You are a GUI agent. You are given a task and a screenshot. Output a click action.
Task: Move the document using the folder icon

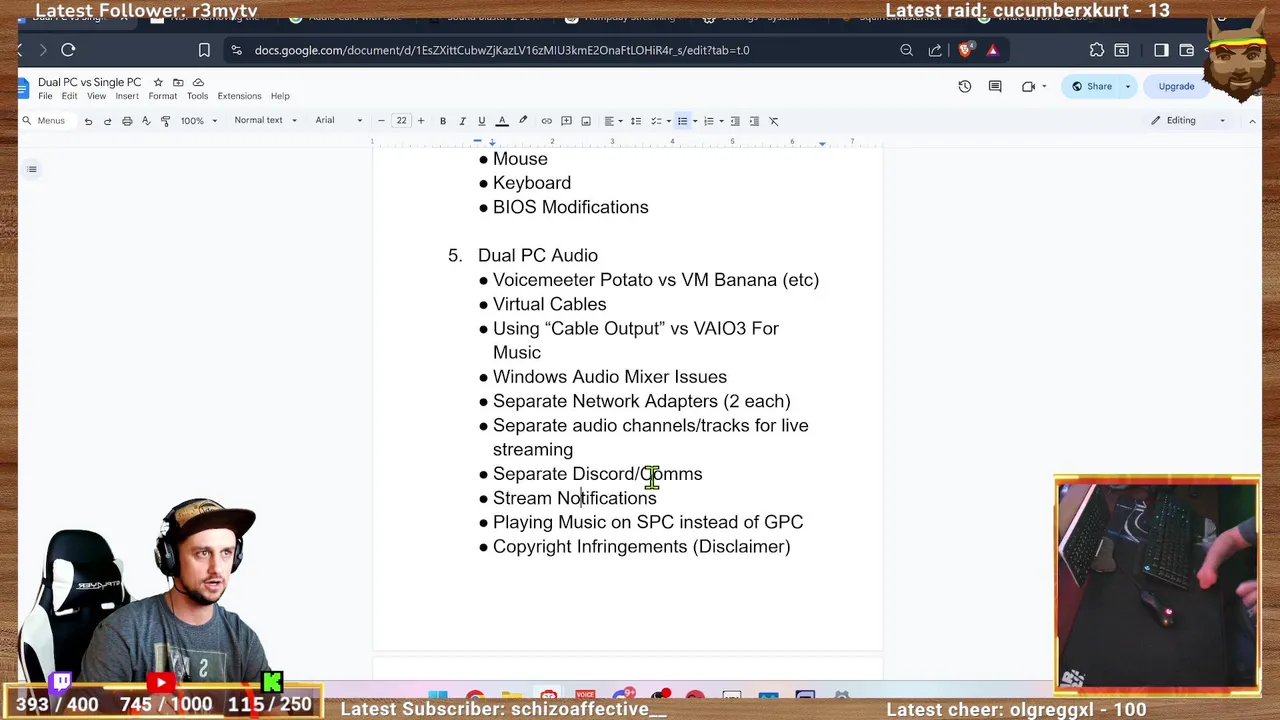[x=178, y=82]
